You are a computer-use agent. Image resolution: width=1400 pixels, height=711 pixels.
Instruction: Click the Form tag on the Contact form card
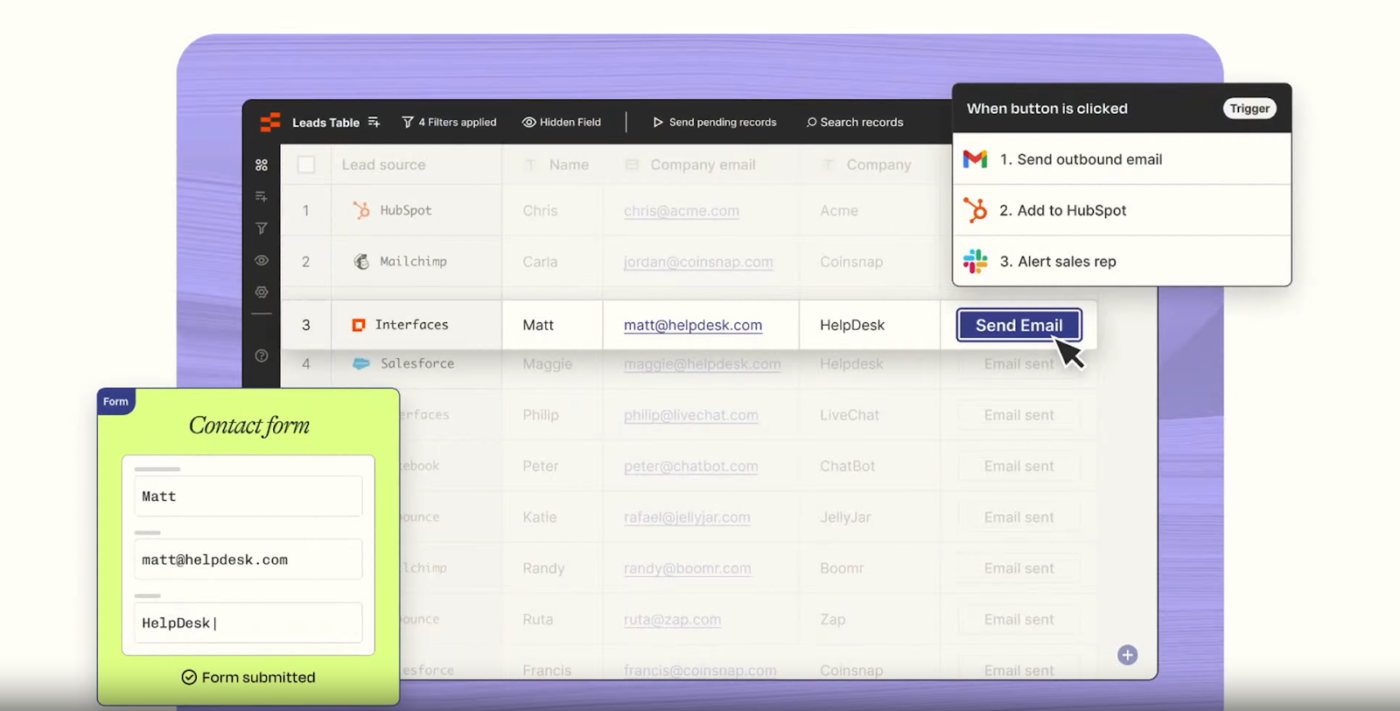coord(116,401)
